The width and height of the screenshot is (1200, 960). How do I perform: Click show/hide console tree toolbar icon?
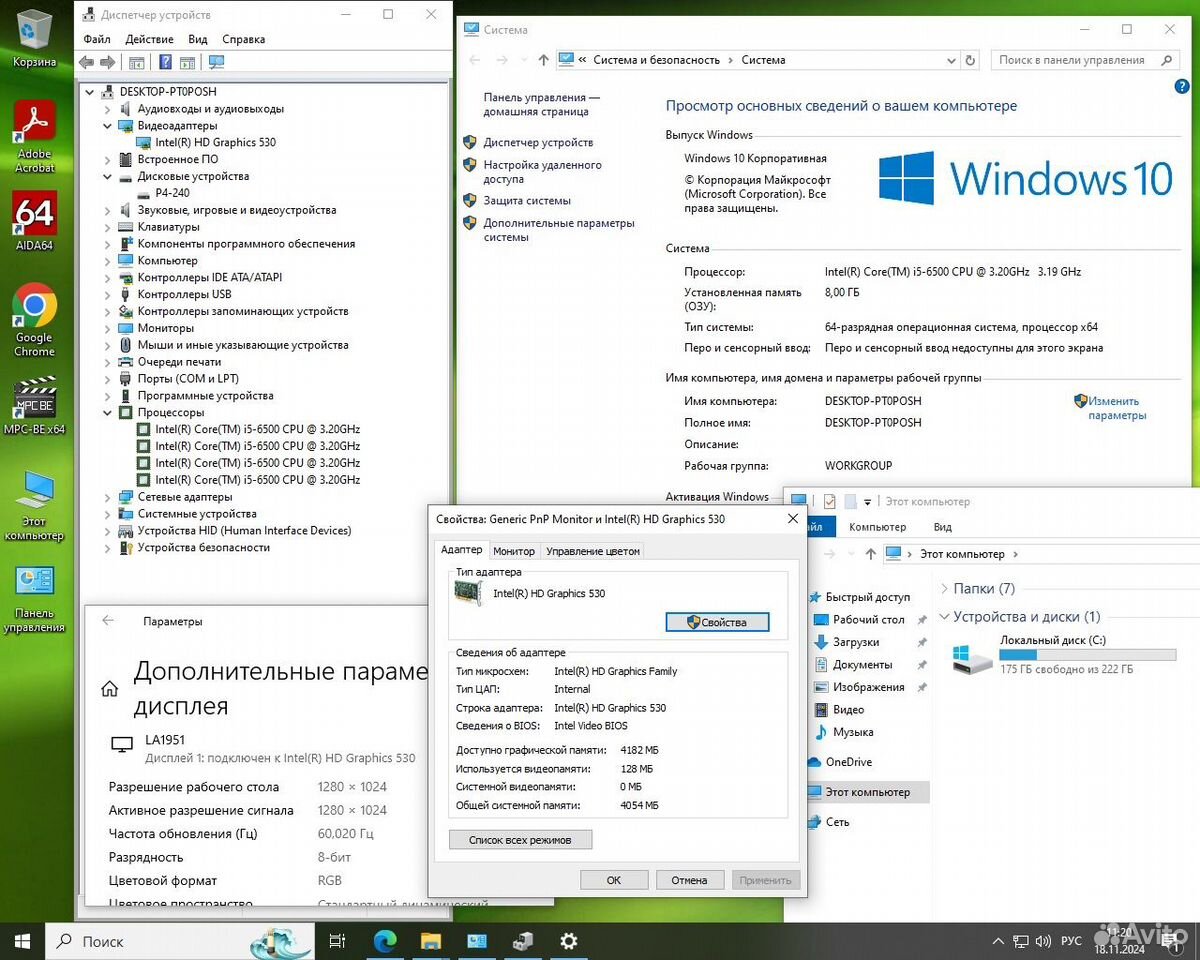[137, 62]
